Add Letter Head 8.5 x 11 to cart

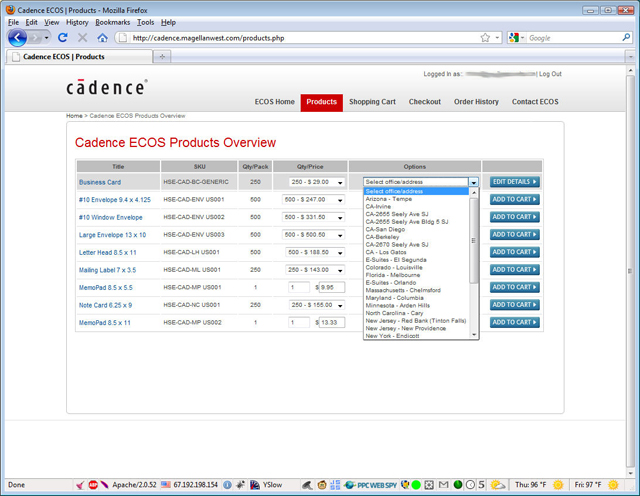pos(514,252)
